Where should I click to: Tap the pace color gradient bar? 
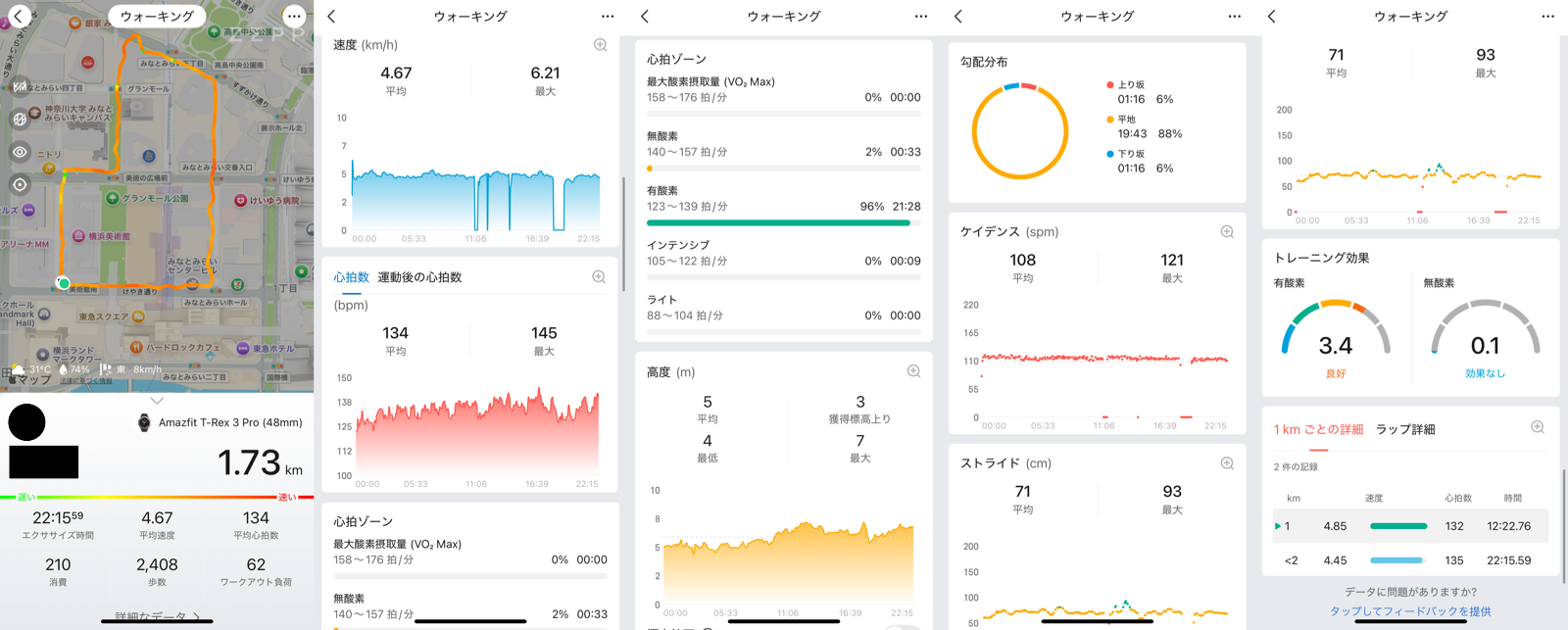click(157, 497)
